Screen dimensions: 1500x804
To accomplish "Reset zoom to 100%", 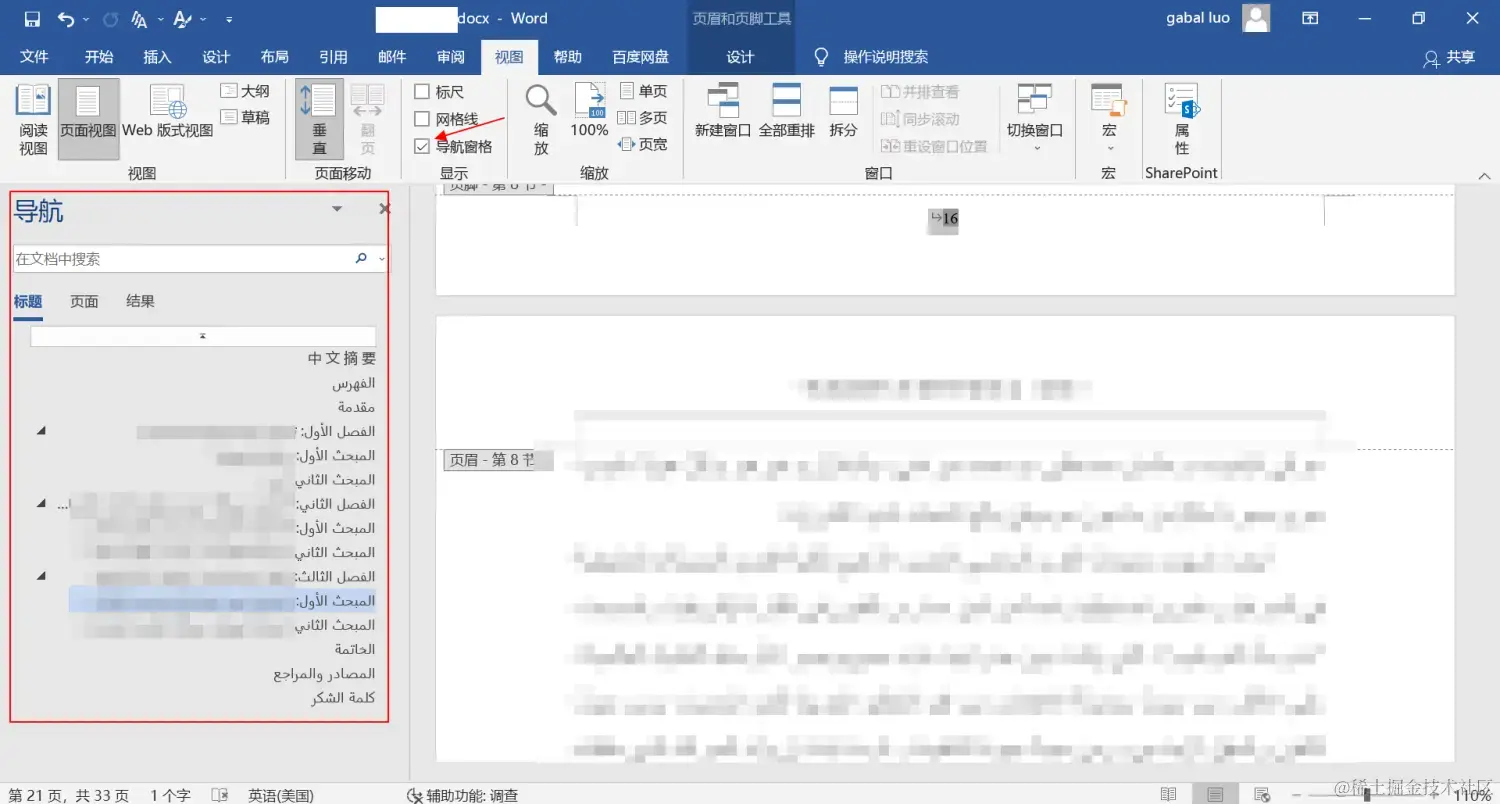I will (589, 112).
